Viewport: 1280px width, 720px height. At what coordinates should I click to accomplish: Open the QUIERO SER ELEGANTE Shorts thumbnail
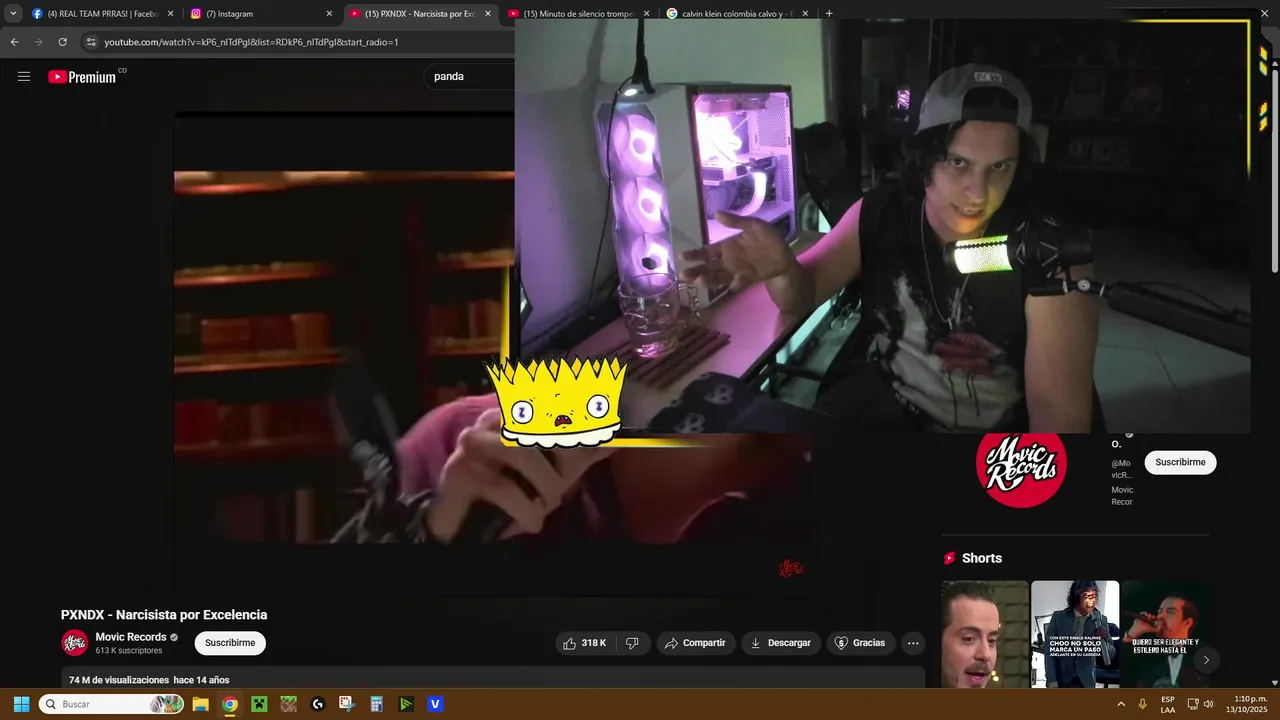coord(1165,634)
